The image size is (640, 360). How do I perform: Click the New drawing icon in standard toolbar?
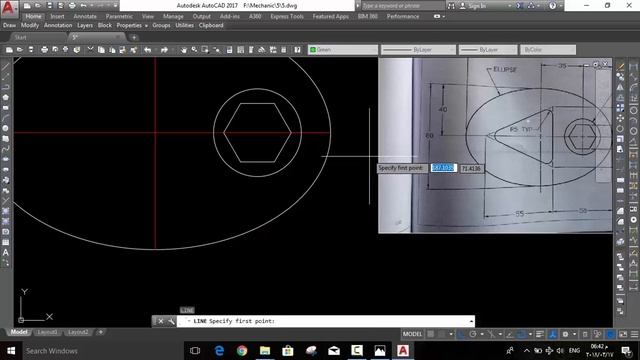pyautogui.click(x=9, y=50)
